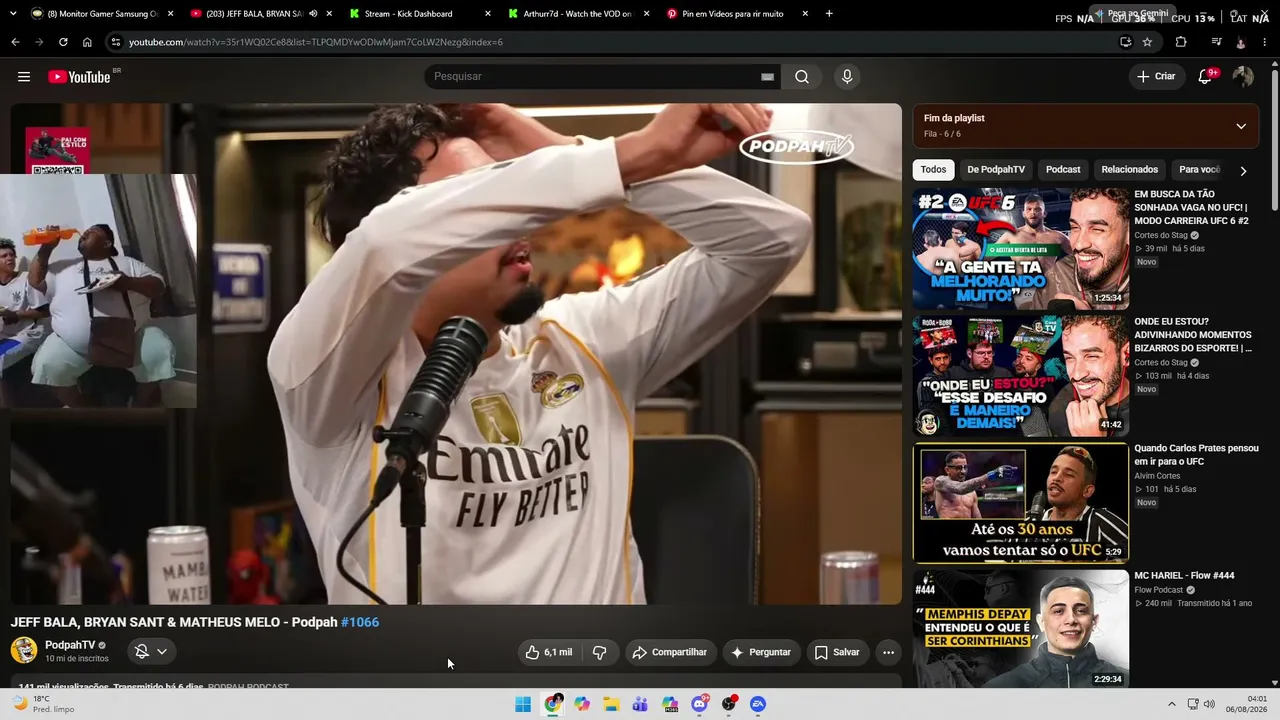This screenshot has height=720, width=1280.
Task: Open the account avatar menu
Action: coord(1243,77)
